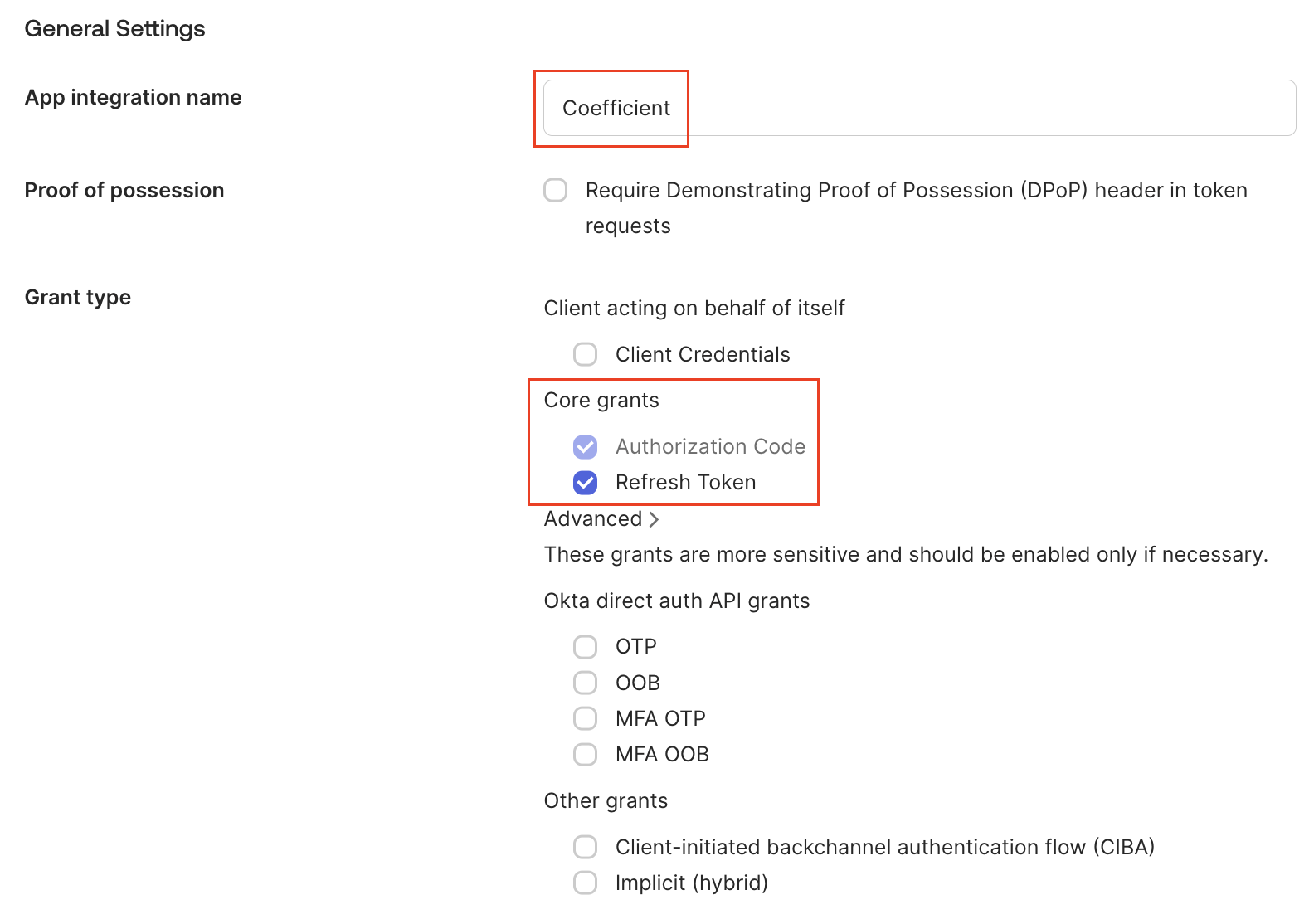This screenshot has width=1314, height=924.
Task: Click the App integration name text field
Action: pos(918,108)
